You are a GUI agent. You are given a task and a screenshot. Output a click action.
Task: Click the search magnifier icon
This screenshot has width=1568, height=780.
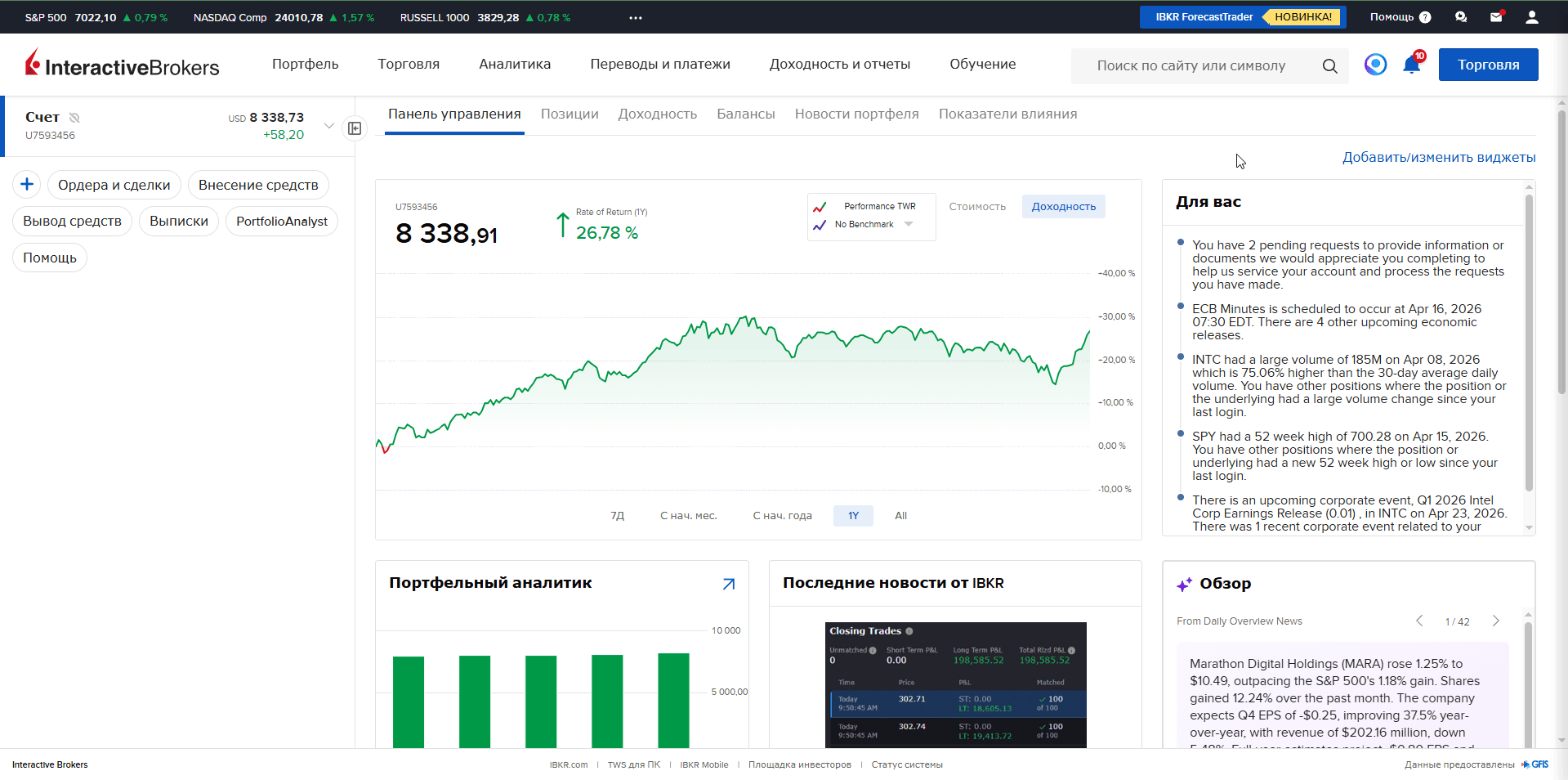tap(1329, 65)
